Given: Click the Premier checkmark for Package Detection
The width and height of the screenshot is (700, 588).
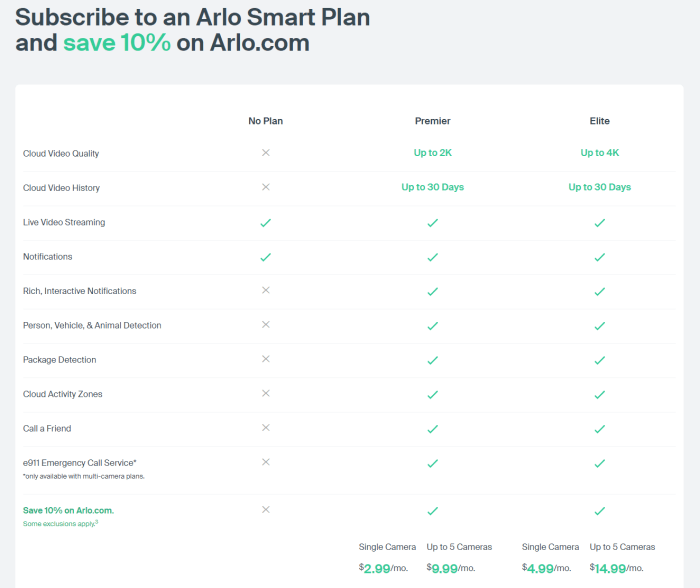Looking at the screenshot, I should pyautogui.click(x=433, y=360).
